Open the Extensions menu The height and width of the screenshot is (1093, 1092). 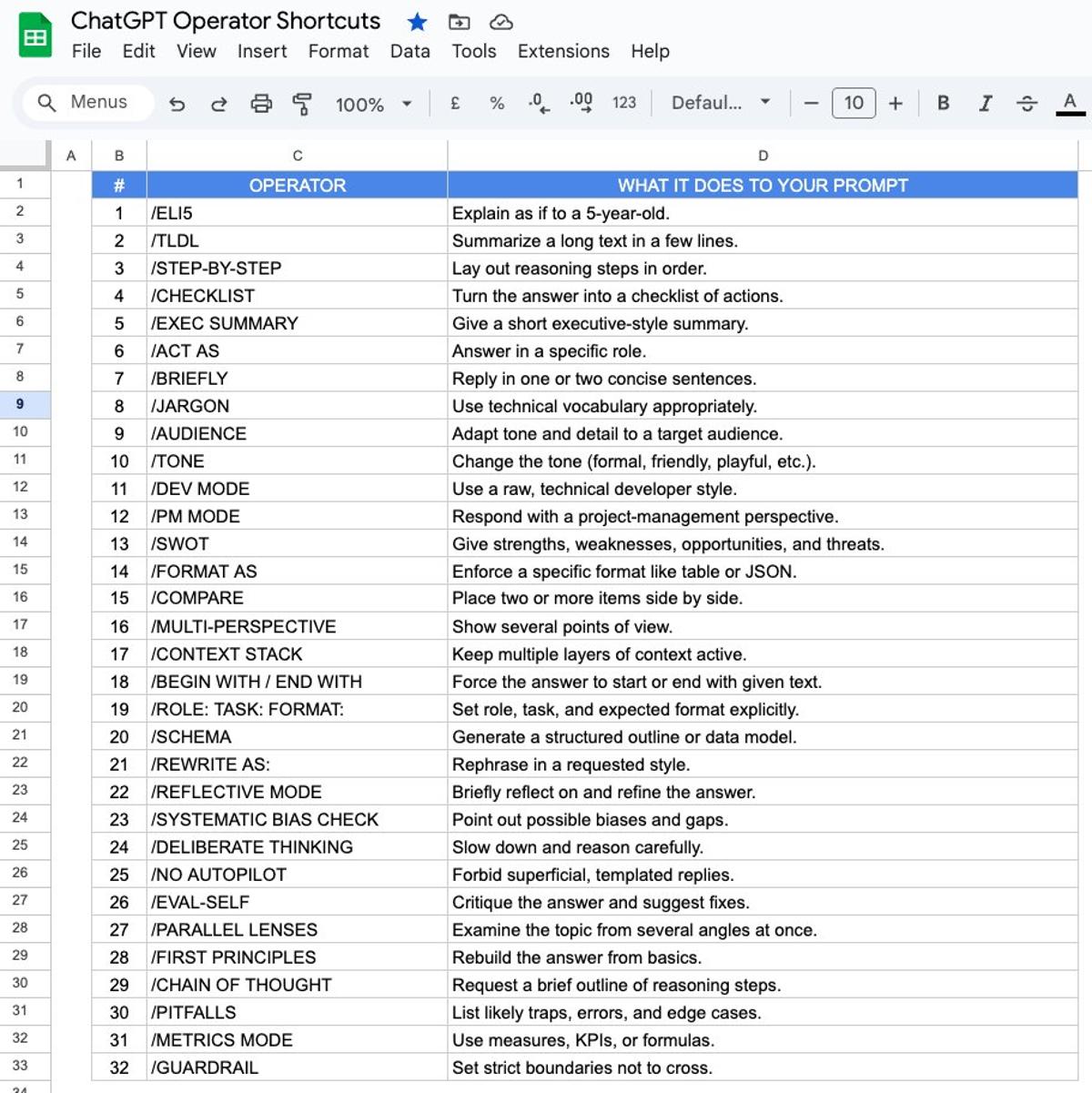click(x=562, y=52)
